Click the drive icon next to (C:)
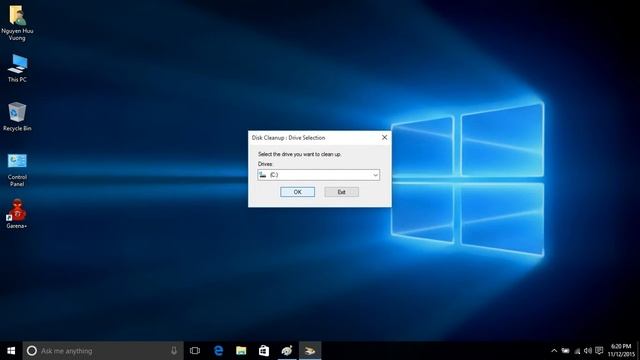This screenshot has width=640, height=360. pyautogui.click(x=263, y=175)
